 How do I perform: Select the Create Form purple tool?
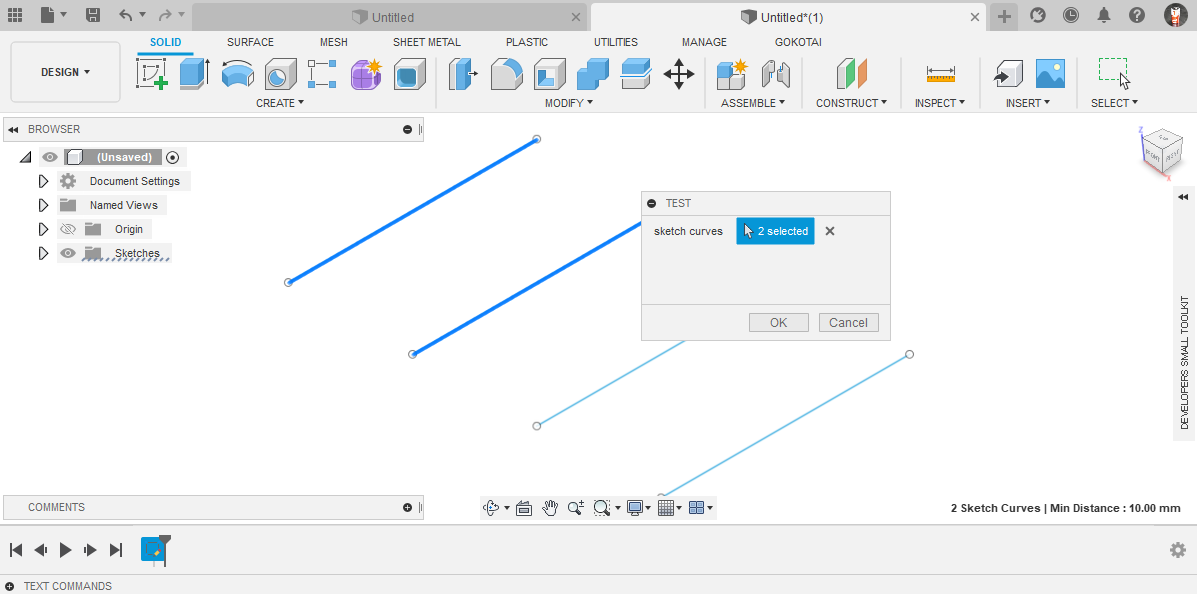(366, 74)
